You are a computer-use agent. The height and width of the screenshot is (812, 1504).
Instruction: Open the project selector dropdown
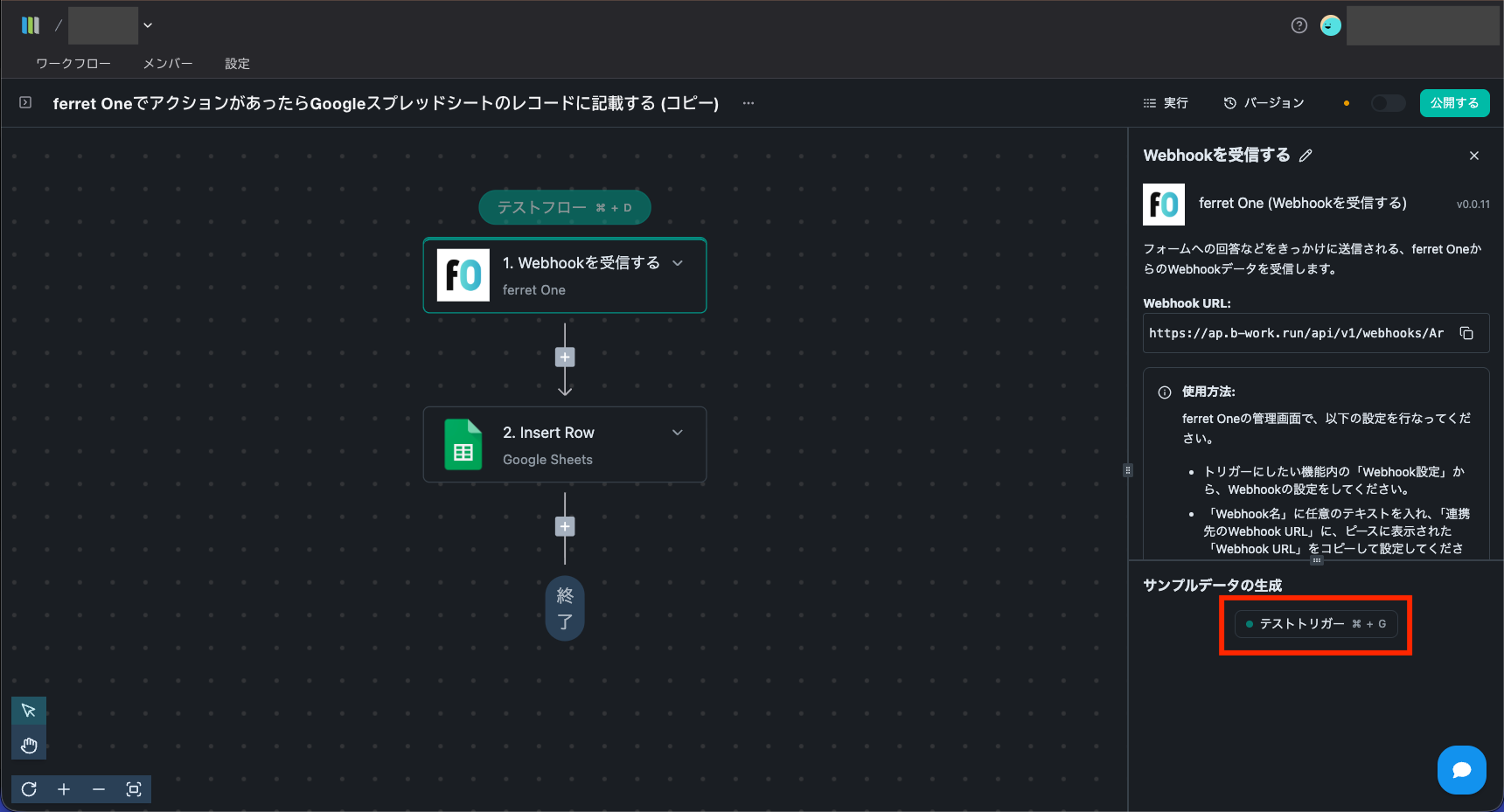click(148, 25)
